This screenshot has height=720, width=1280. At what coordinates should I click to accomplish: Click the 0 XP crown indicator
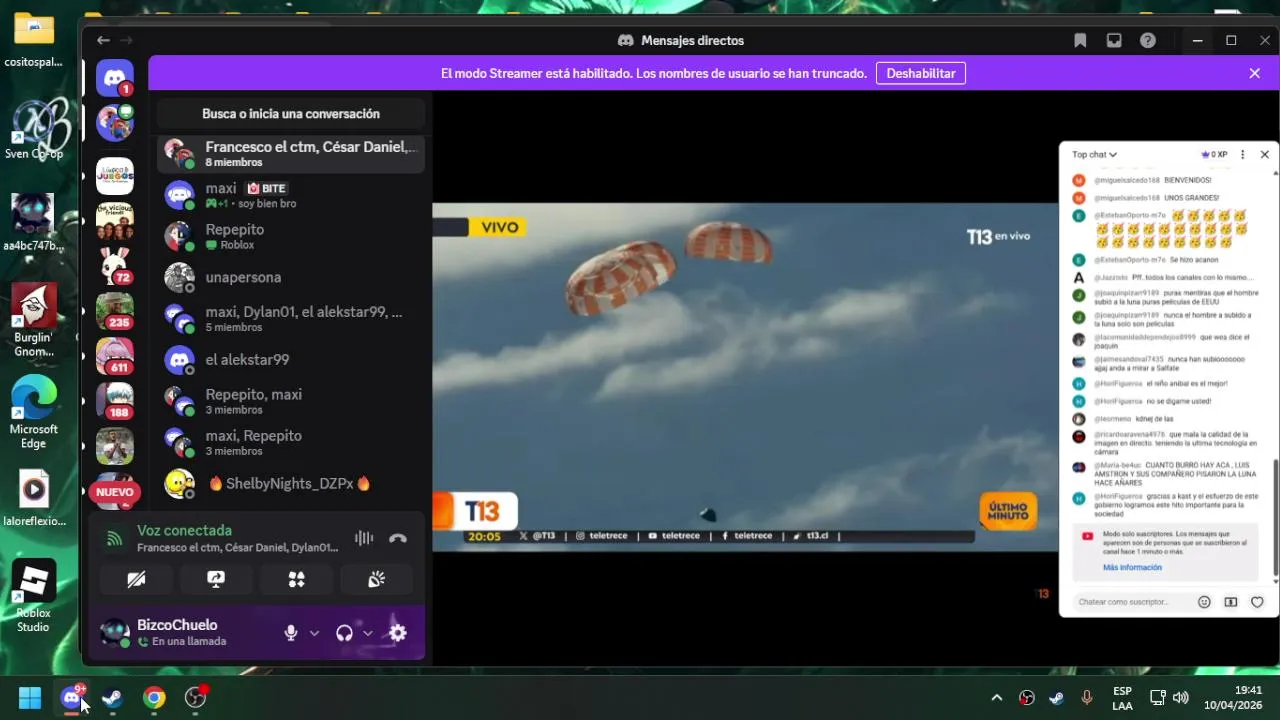1214,155
